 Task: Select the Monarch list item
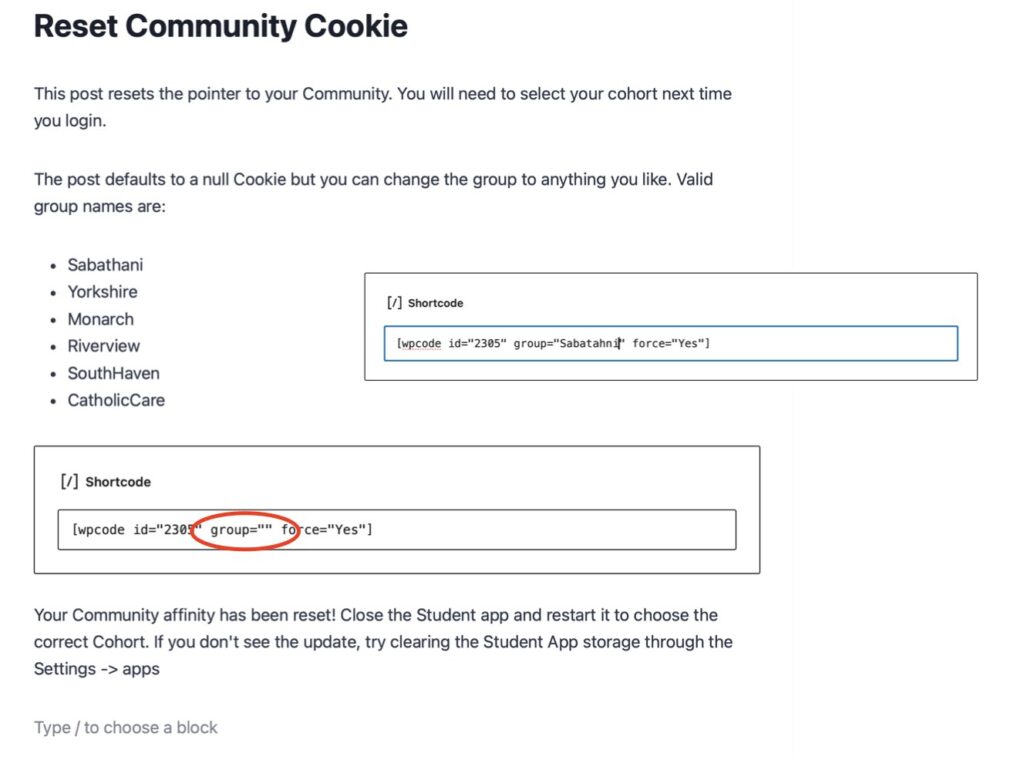click(100, 319)
